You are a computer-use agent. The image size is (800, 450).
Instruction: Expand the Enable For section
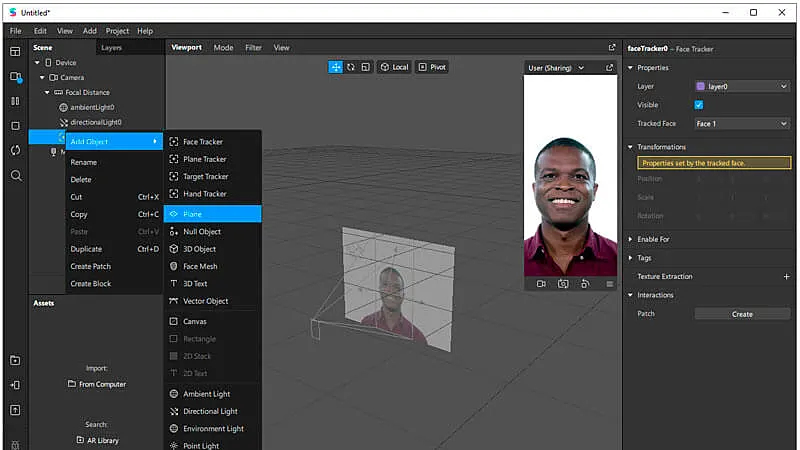(652, 240)
